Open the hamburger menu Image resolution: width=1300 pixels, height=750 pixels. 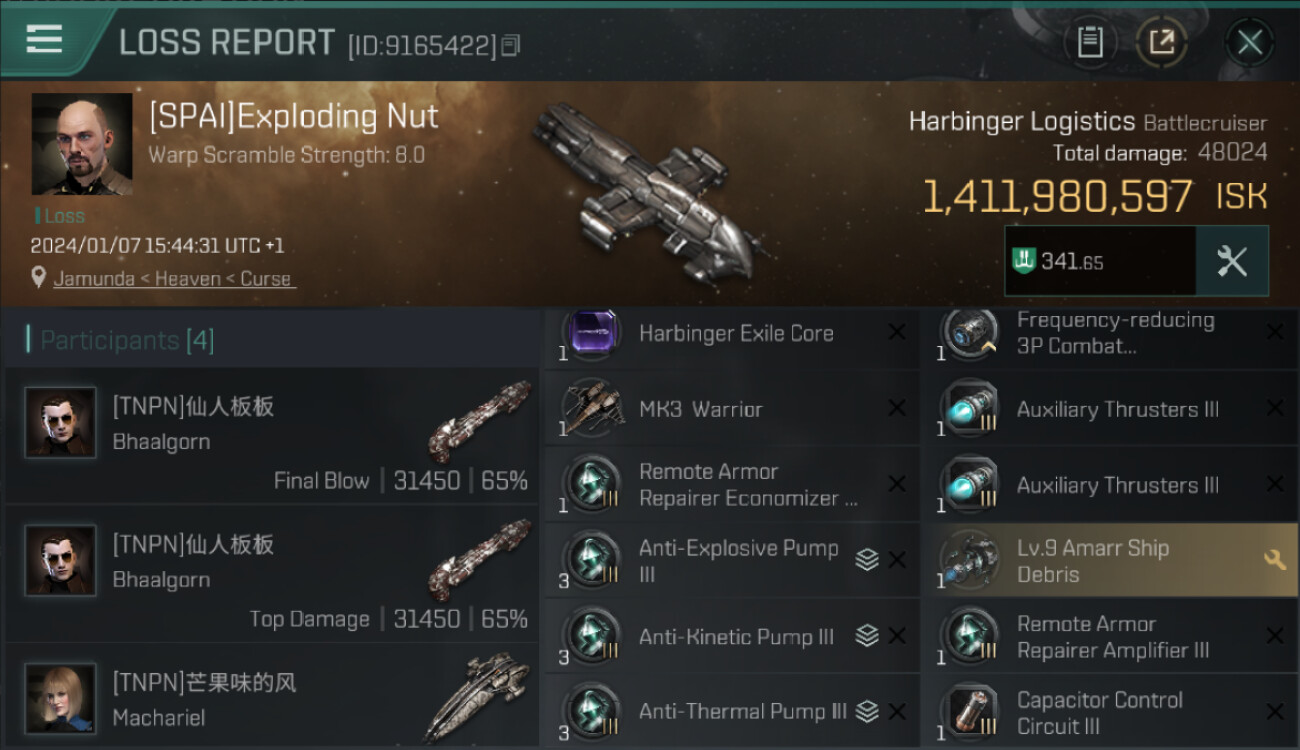coord(44,40)
